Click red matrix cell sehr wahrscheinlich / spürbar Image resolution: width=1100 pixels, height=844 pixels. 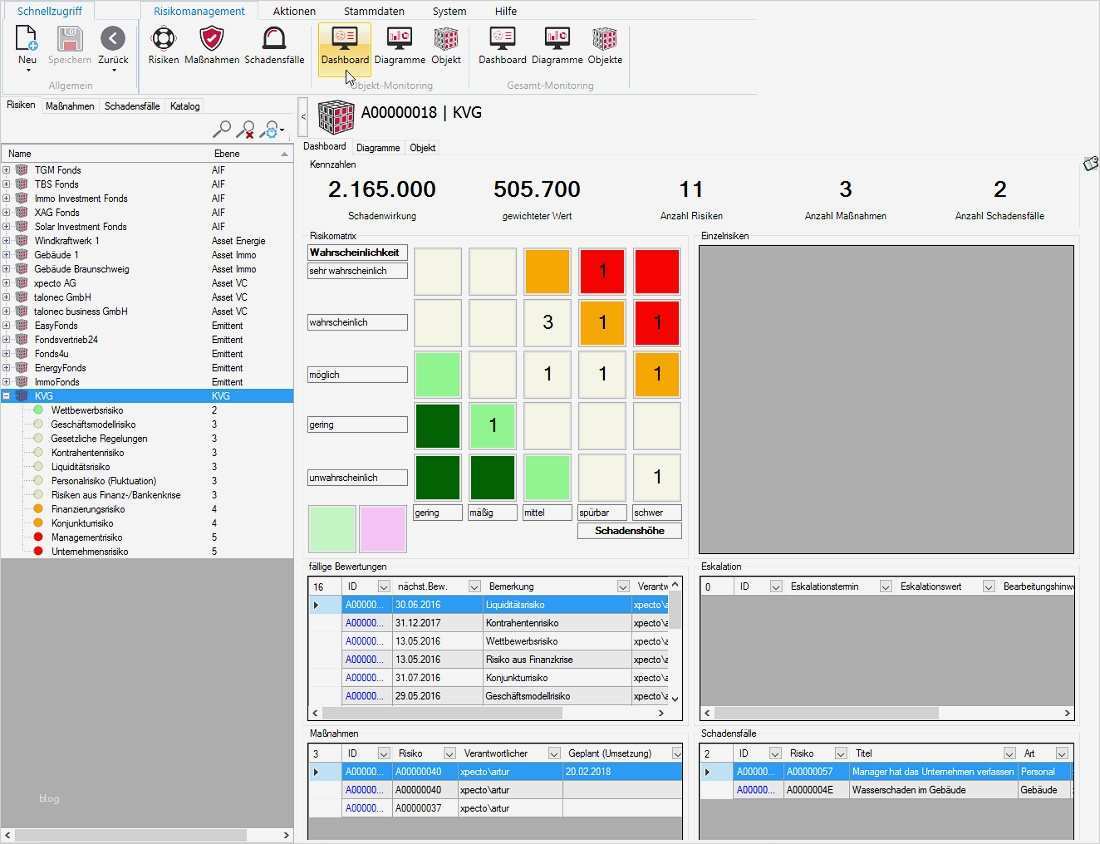pos(602,271)
